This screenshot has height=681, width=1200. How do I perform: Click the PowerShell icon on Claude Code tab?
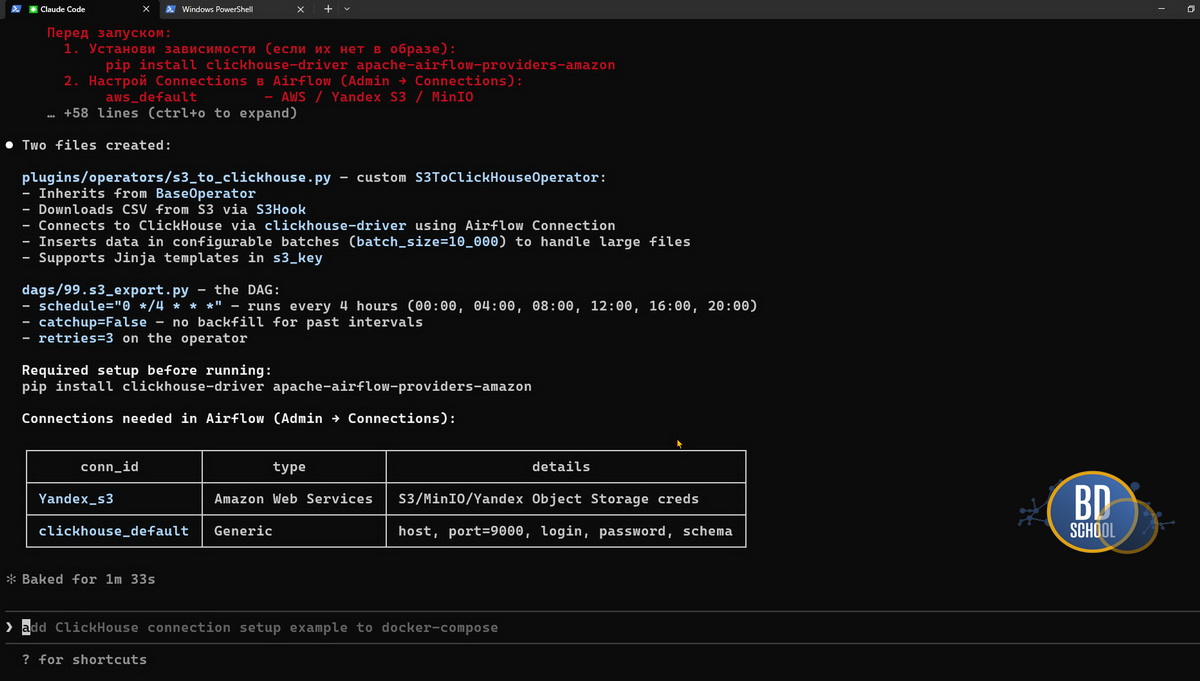click(x=16, y=9)
